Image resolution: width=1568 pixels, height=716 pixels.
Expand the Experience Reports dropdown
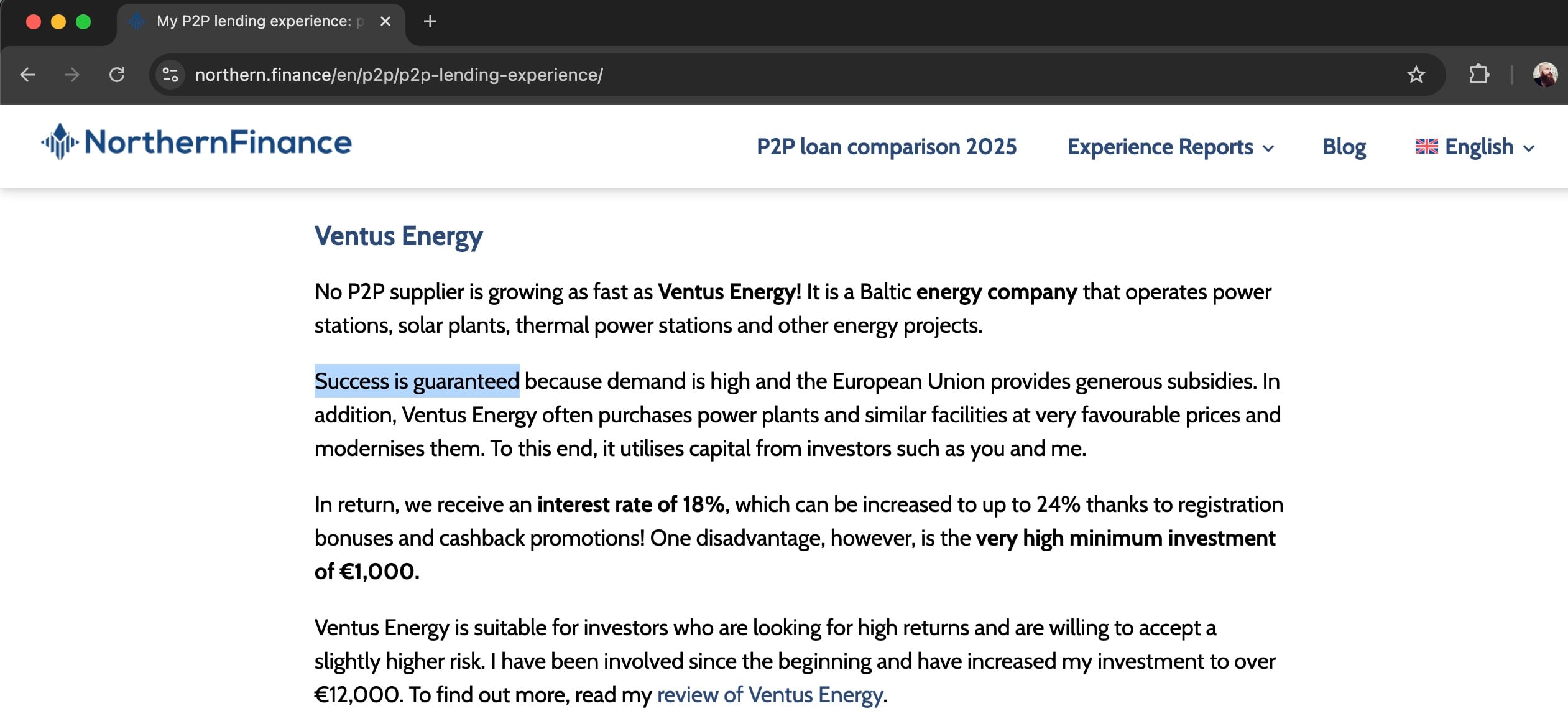click(x=1160, y=147)
